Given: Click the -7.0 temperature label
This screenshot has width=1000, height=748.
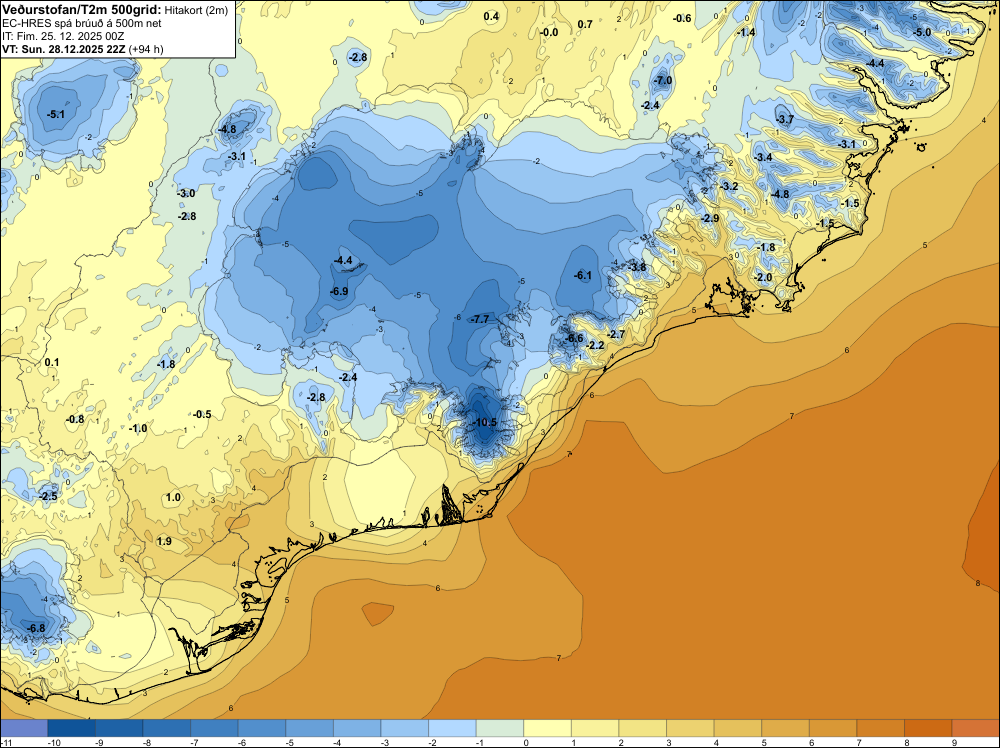Looking at the screenshot, I should tap(663, 80).
